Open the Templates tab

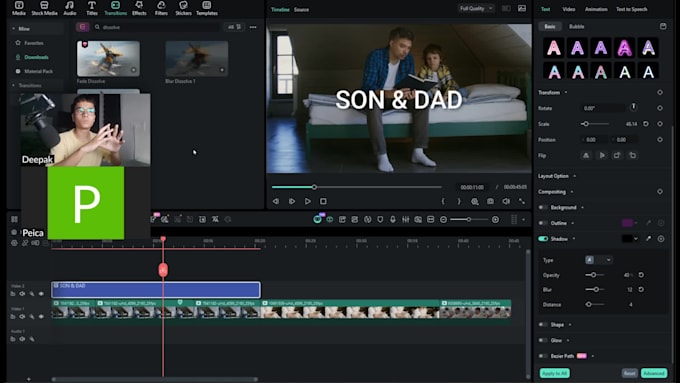click(207, 8)
